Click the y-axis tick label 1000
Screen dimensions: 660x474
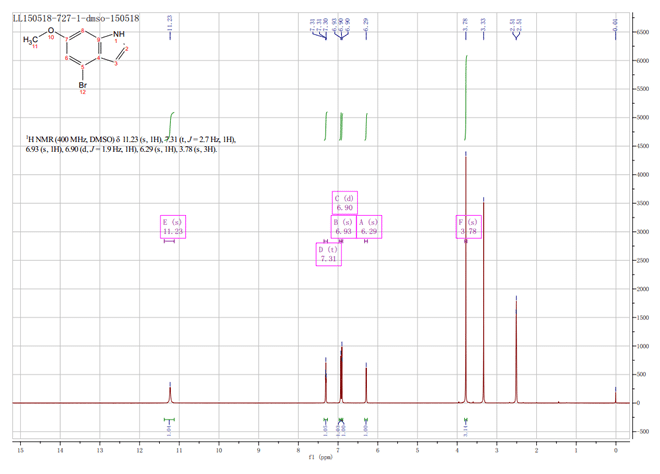642,346
